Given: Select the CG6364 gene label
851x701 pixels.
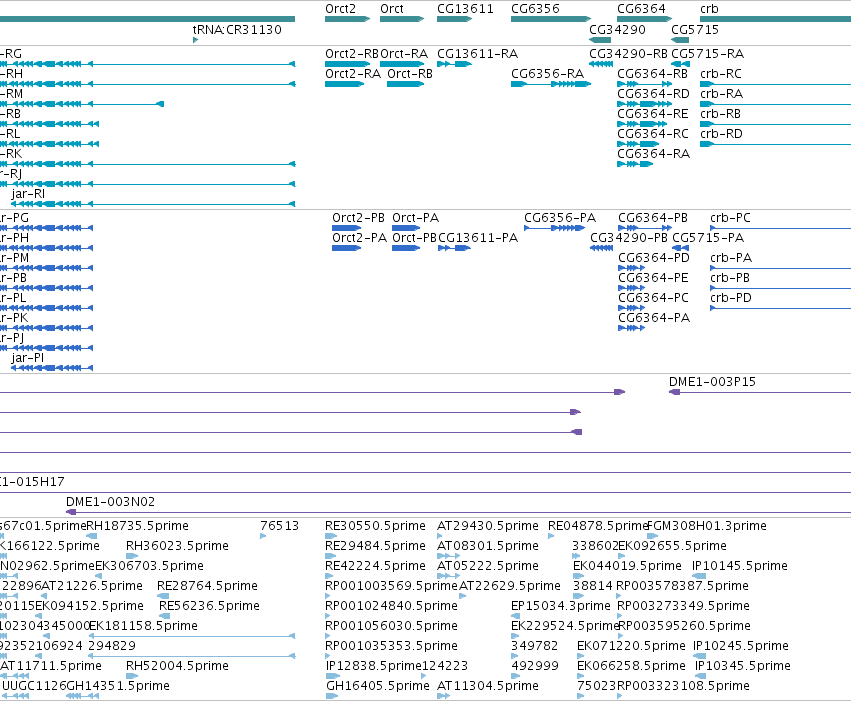Looking at the screenshot, I should (x=641, y=9).
